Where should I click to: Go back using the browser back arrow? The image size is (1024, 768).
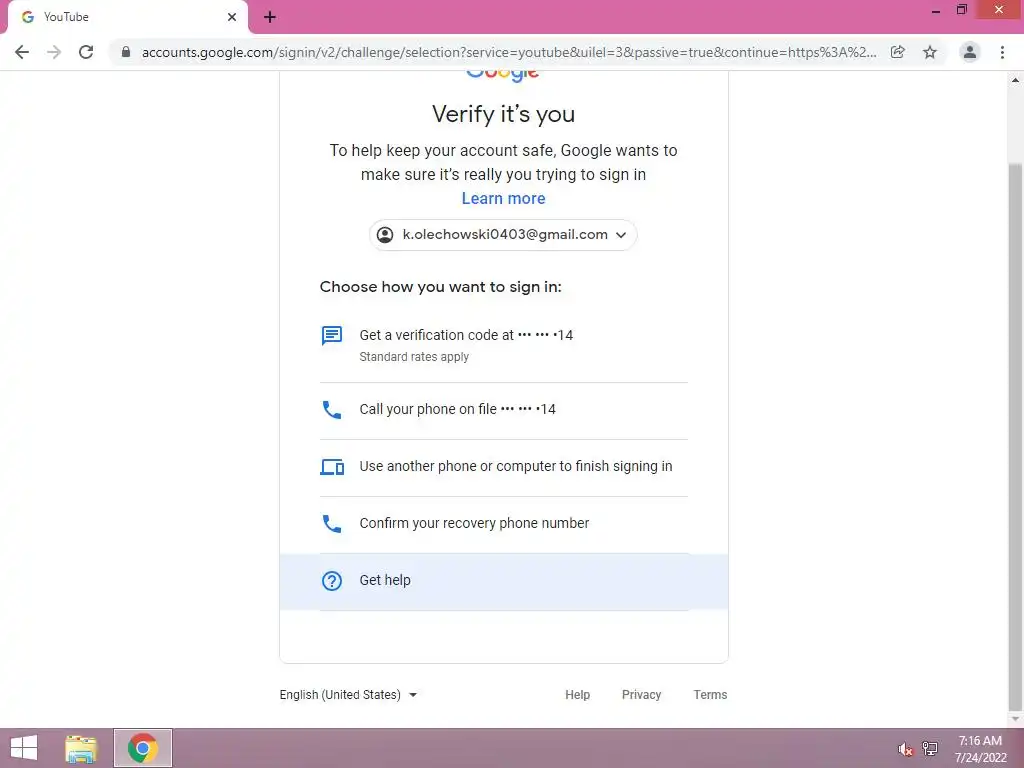(22, 52)
